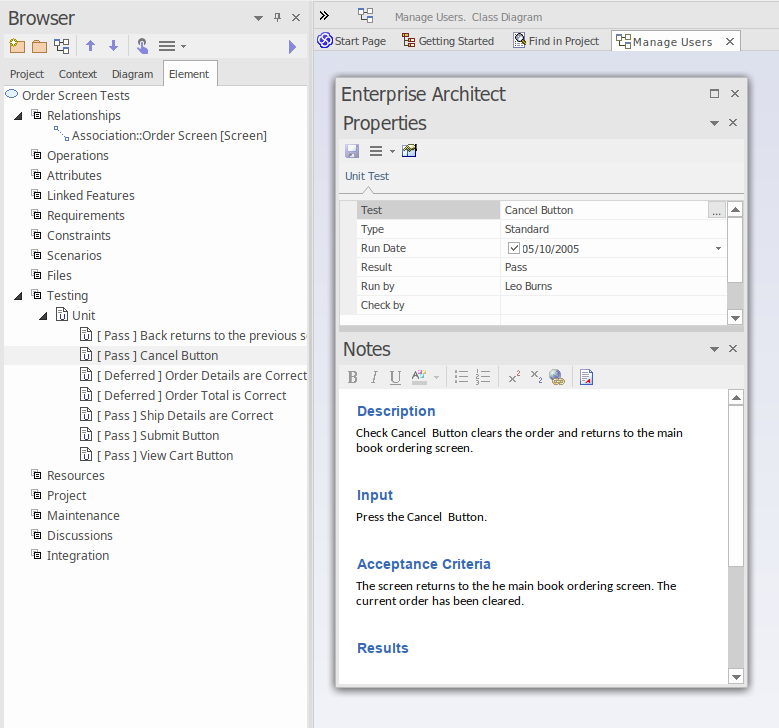Screen dimensions: 779x728
Task: Switch to the Context tab in Browser
Action: pos(78,74)
